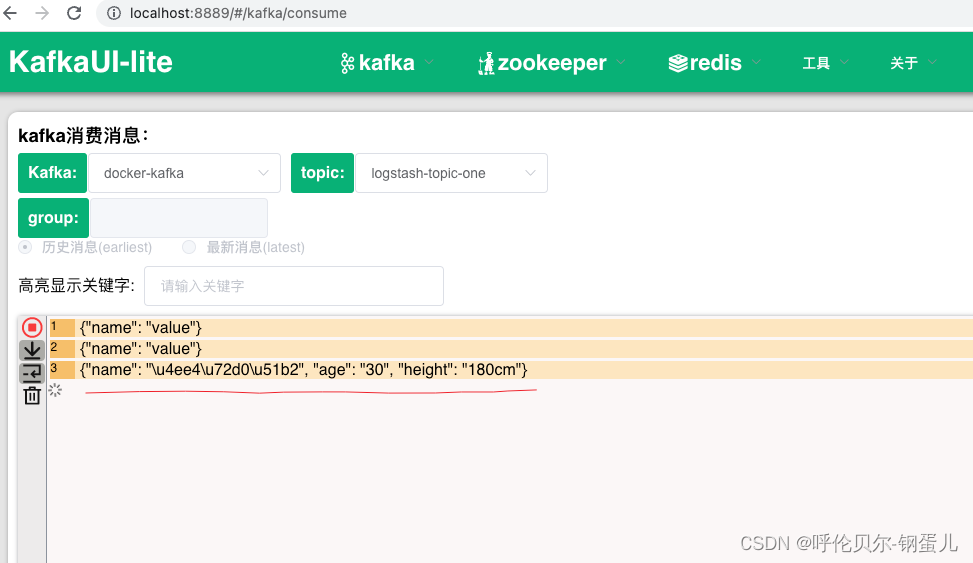
Task: Click the kafka消费消息 heading
Action: (x=84, y=135)
